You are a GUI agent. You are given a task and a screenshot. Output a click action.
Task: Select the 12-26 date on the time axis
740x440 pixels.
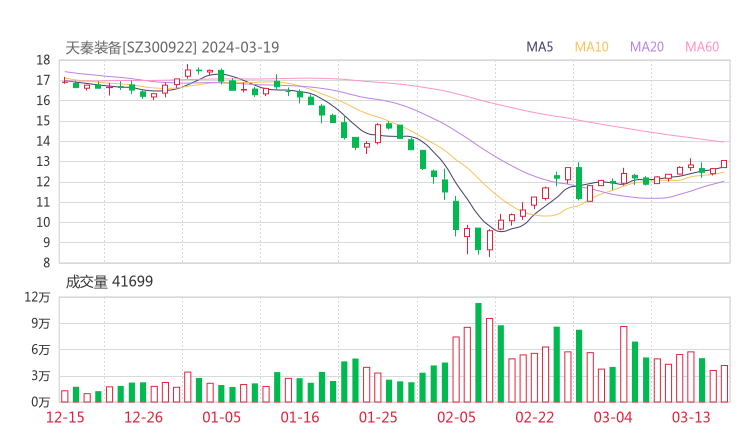pyautogui.click(x=143, y=416)
